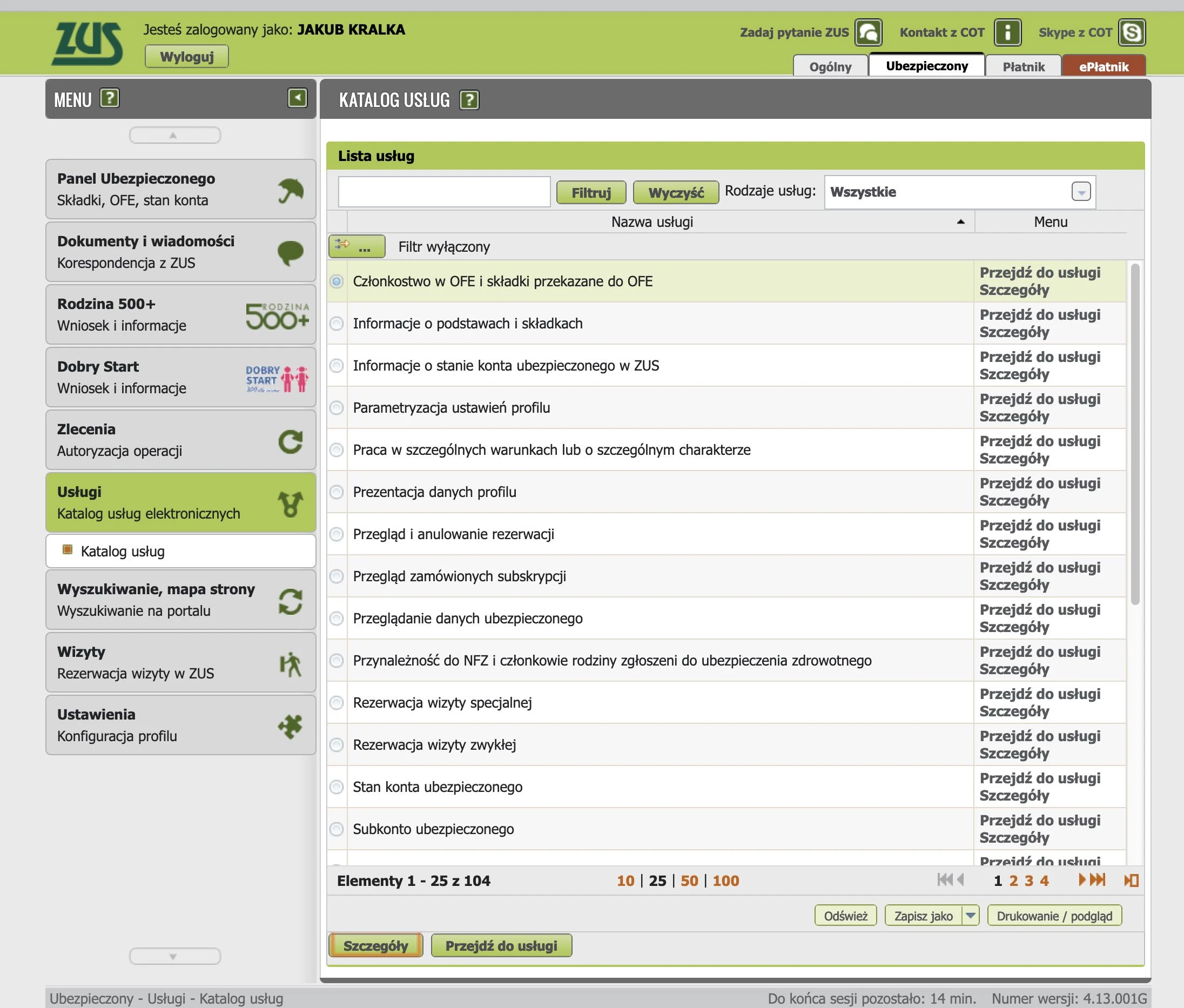Click the service list vertical scrollbar
Viewport: 1184px width, 1008px height.
1135,434
